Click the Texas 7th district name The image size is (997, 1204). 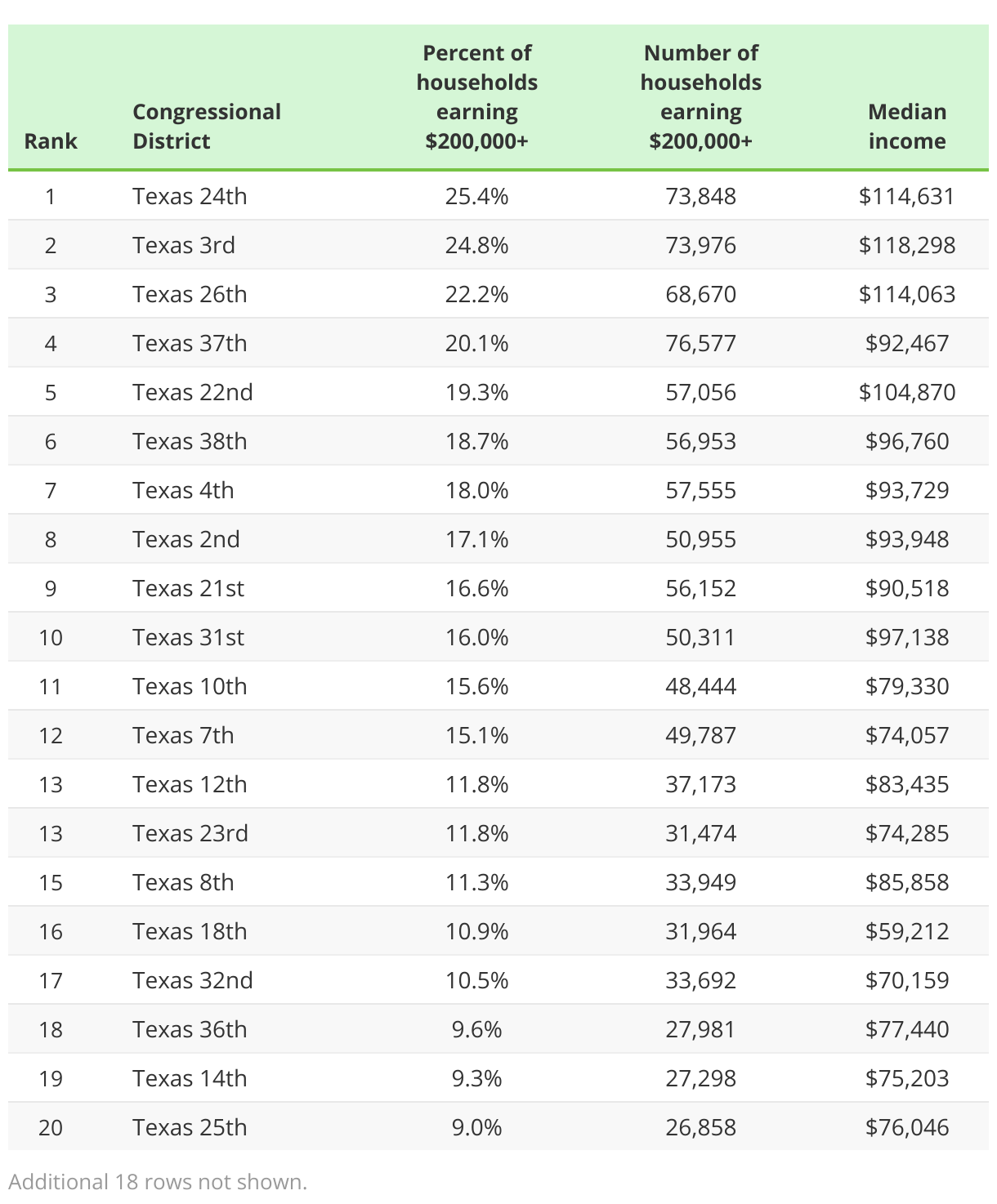183,735
